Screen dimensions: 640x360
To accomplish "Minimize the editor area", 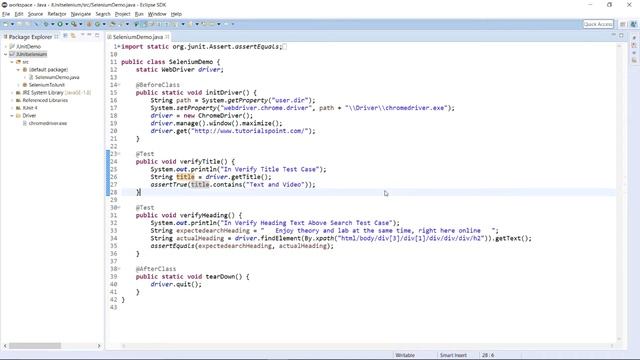I will pyautogui.click(x=614, y=35).
